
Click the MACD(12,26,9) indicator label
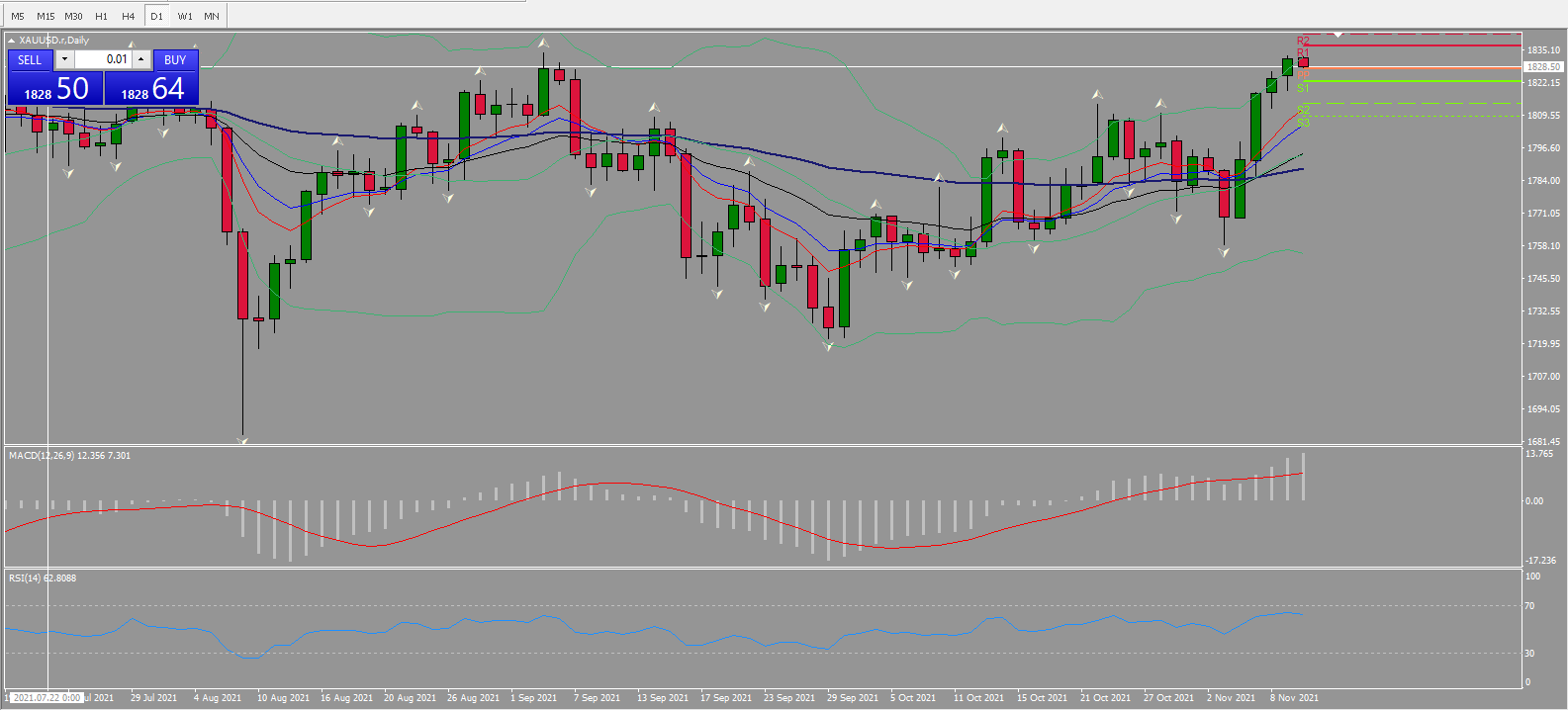42,456
